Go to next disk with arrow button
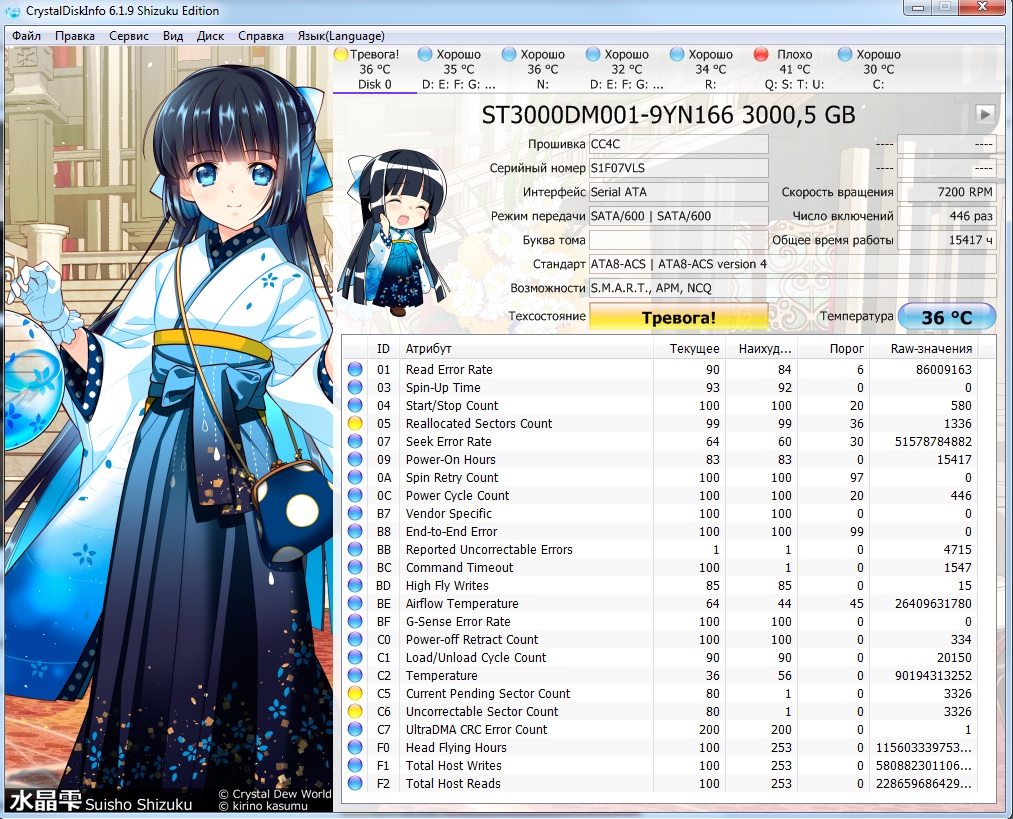The image size is (1013, 819). click(x=985, y=114)
